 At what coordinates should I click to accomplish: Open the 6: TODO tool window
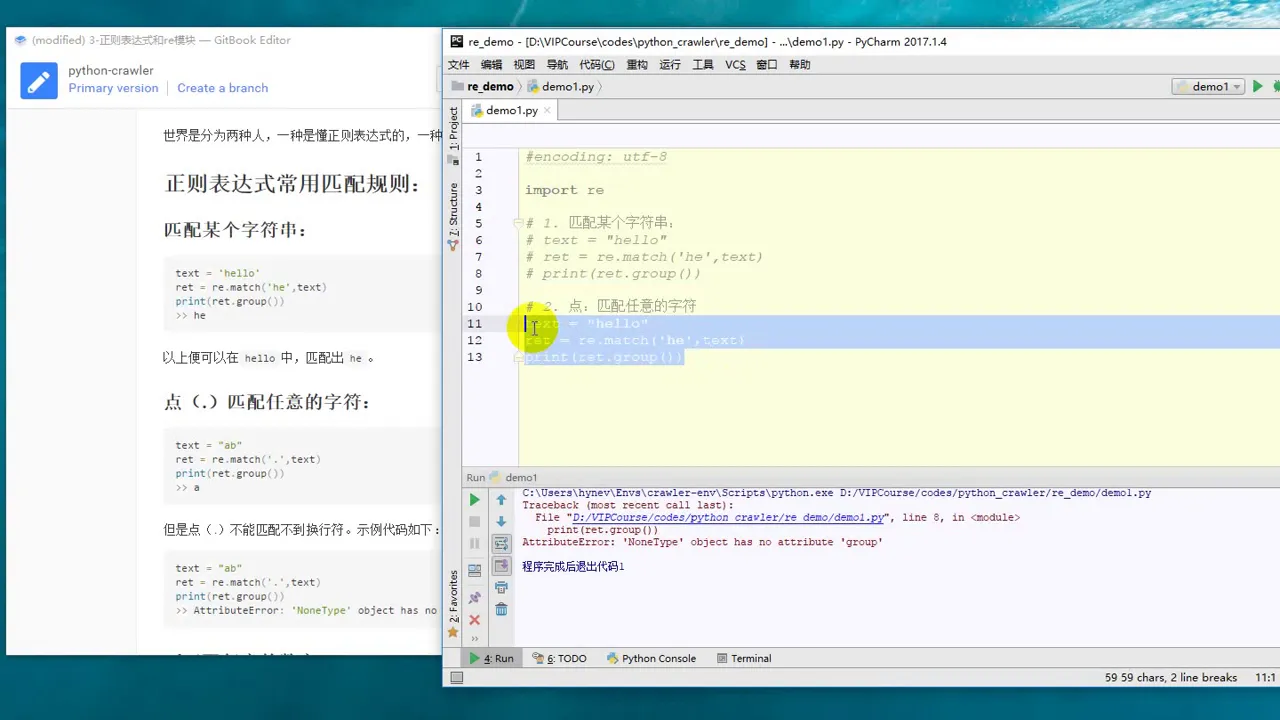point(560,658)
